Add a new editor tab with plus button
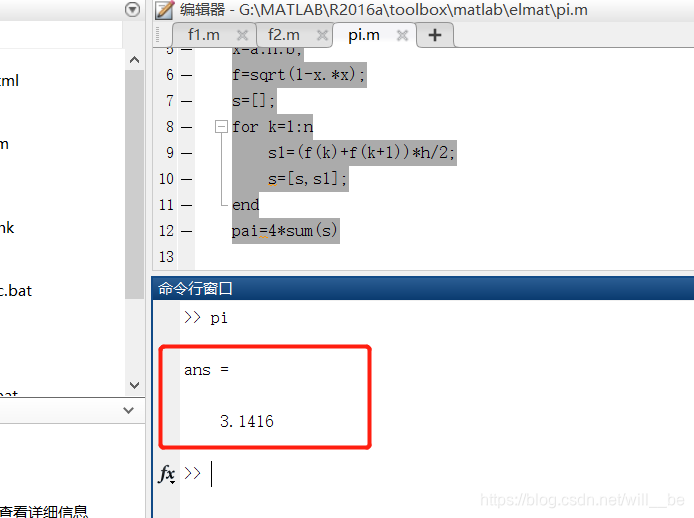 (x=435, y=35)
